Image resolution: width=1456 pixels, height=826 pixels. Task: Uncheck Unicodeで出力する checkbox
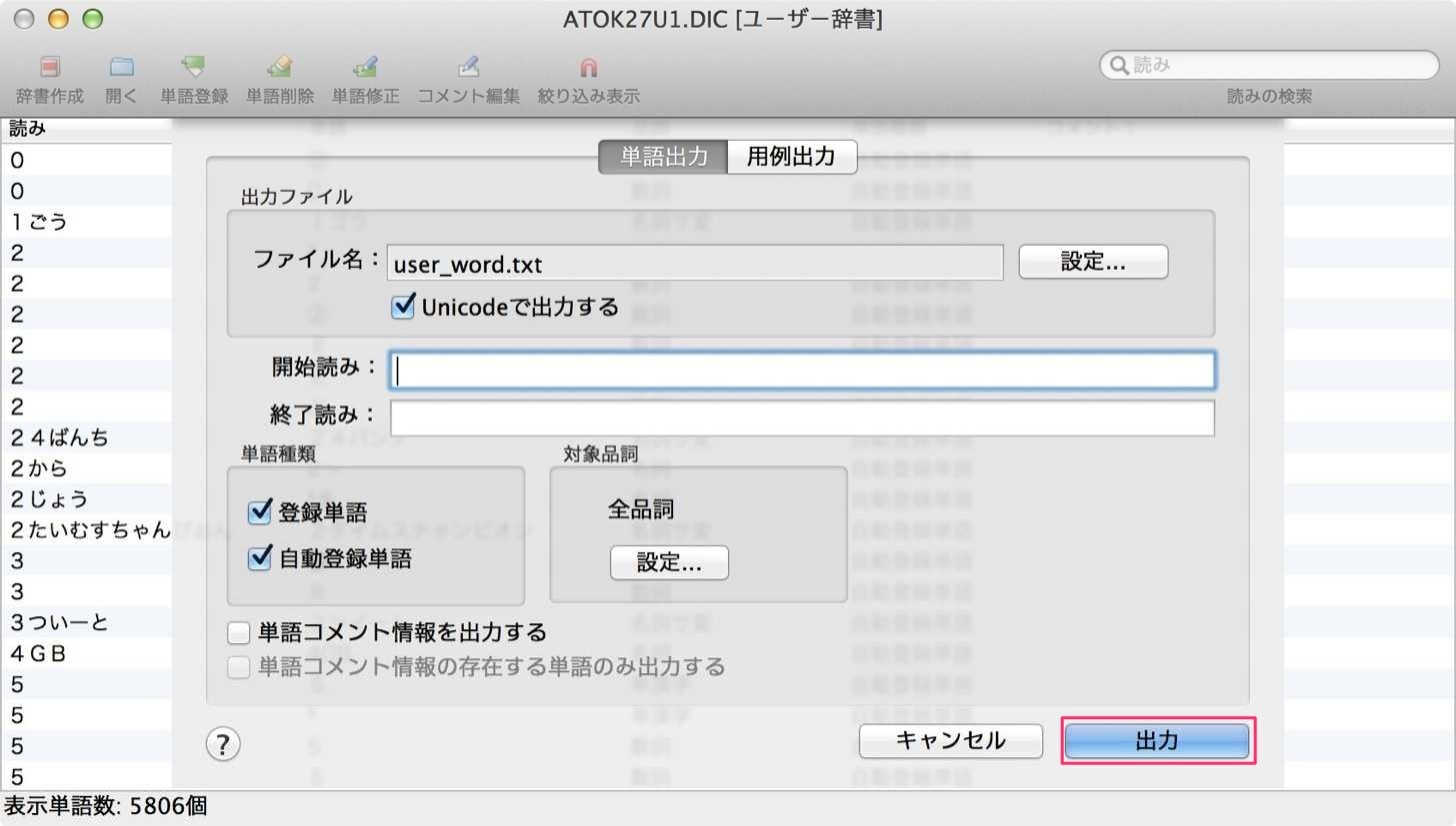tap(403, 307)
